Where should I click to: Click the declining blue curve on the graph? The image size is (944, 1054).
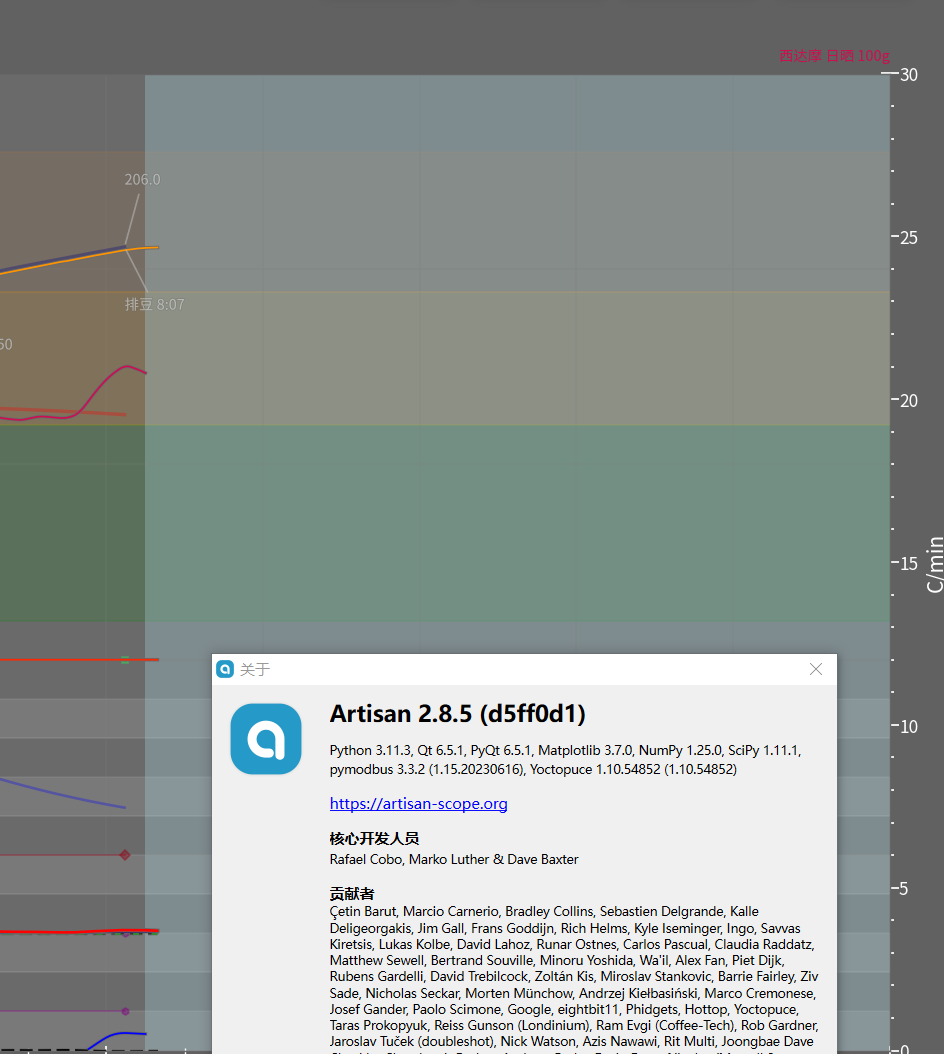[60, 792]
